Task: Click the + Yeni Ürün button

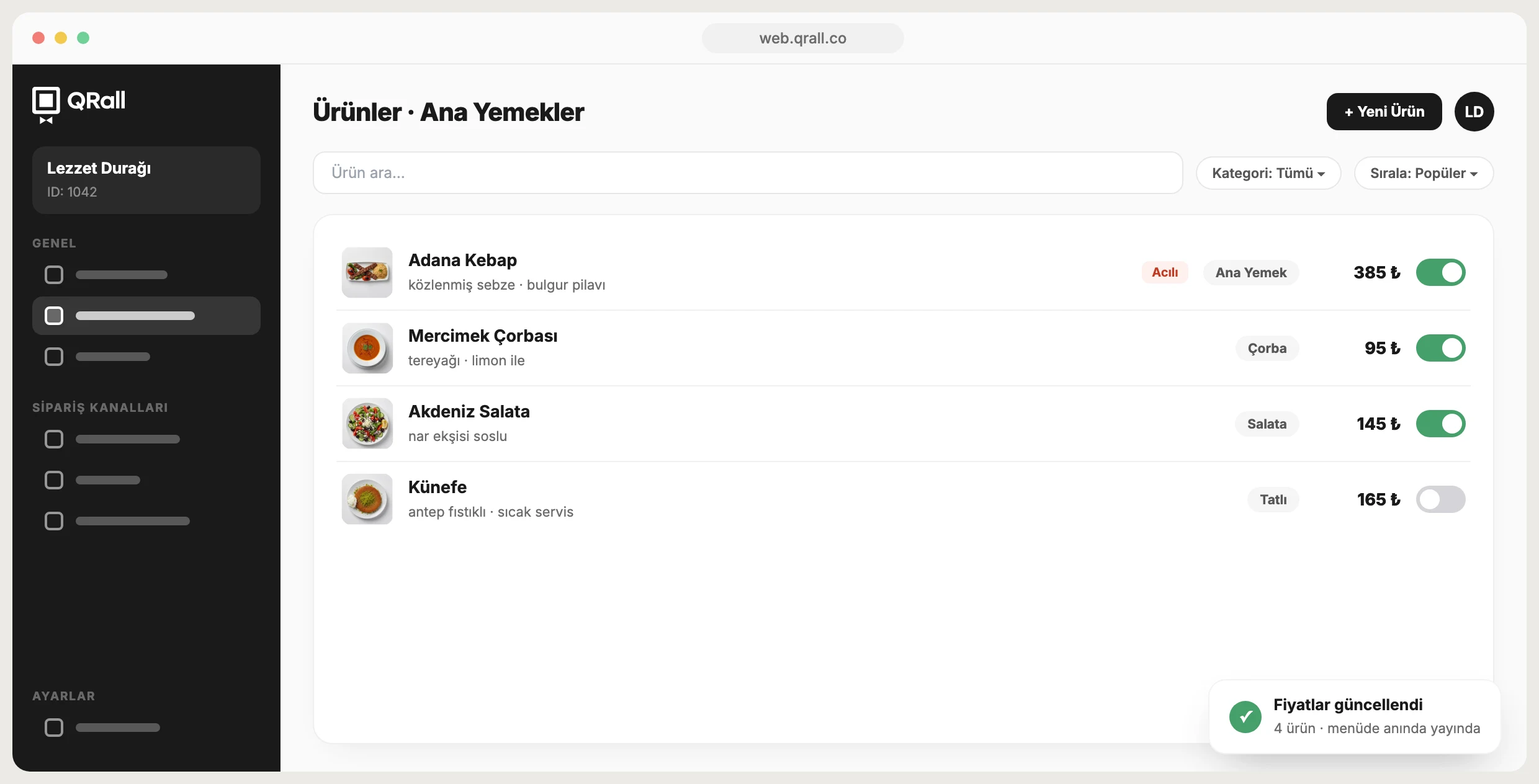Action: pyautogui.click(x=1384, y=112)
